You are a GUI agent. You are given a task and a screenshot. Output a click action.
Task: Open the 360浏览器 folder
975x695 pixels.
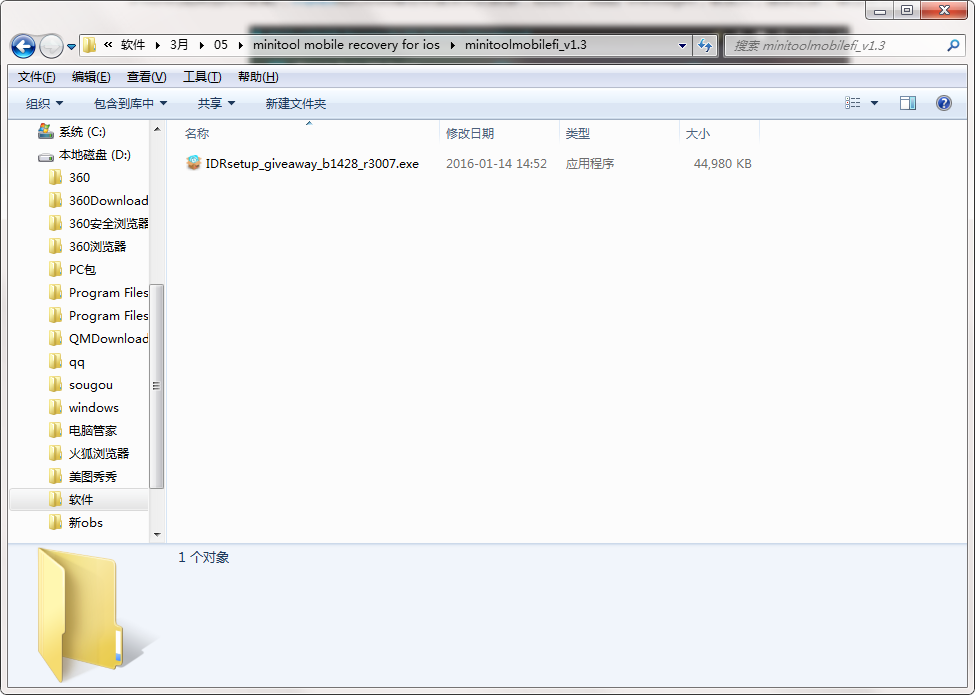tap(97, 247)
